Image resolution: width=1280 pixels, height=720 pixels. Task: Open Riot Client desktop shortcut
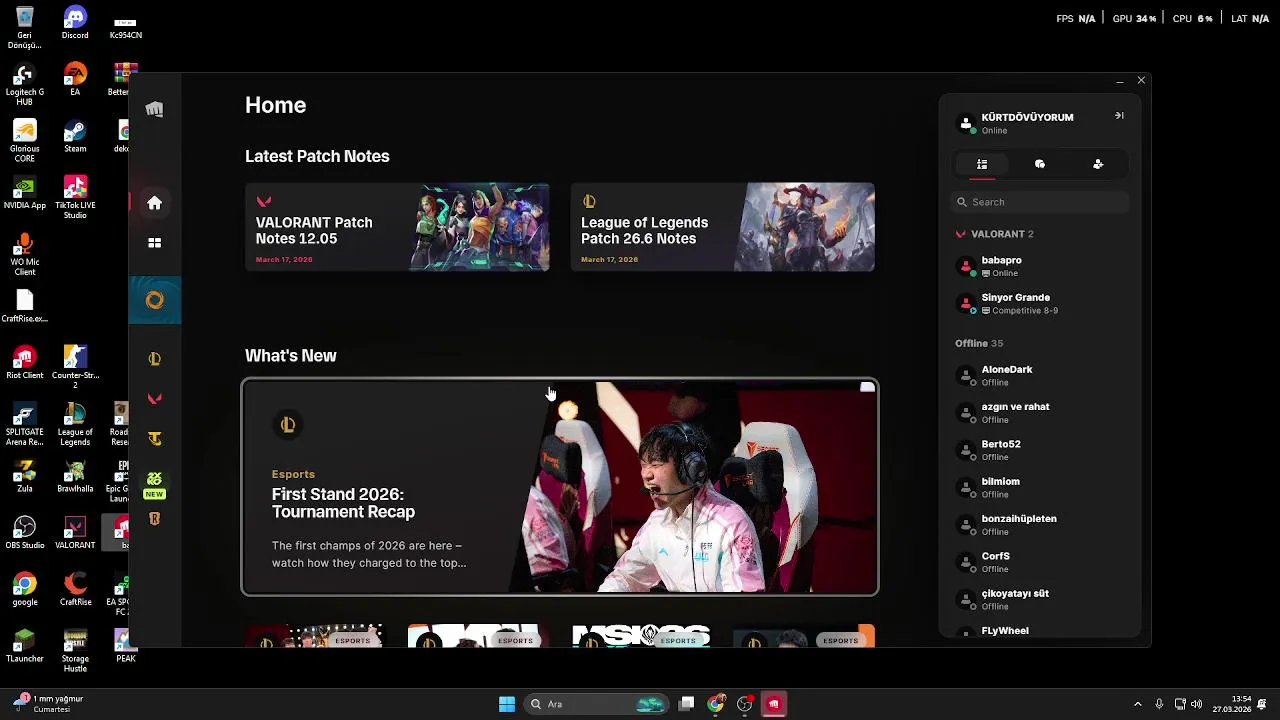[x=25, y=362]
